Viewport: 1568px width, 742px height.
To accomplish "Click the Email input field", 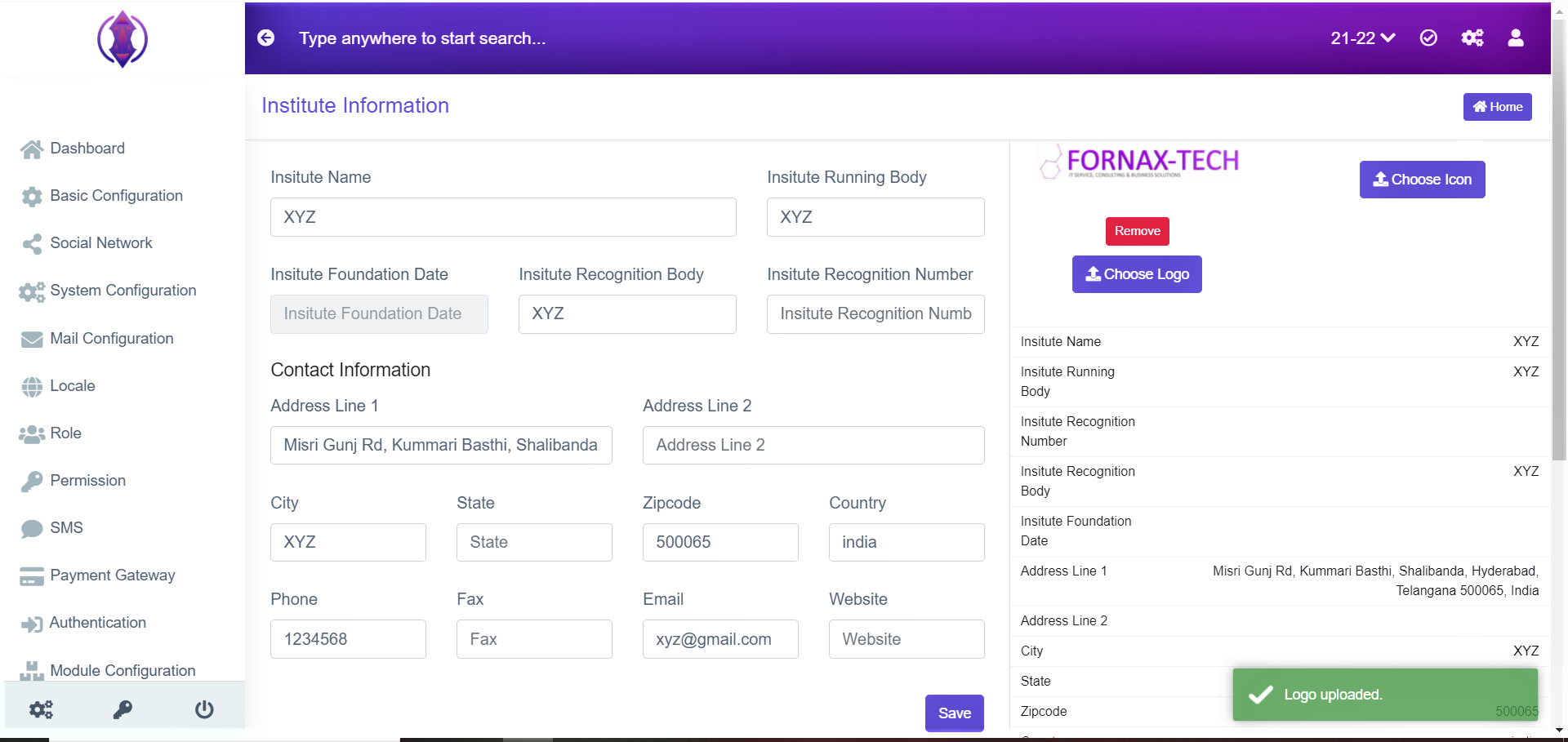I will [720, 639].
